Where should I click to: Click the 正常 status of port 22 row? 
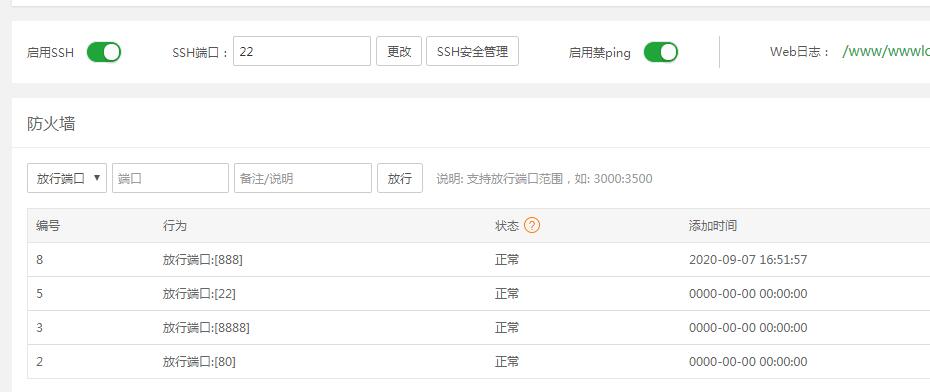507,294
